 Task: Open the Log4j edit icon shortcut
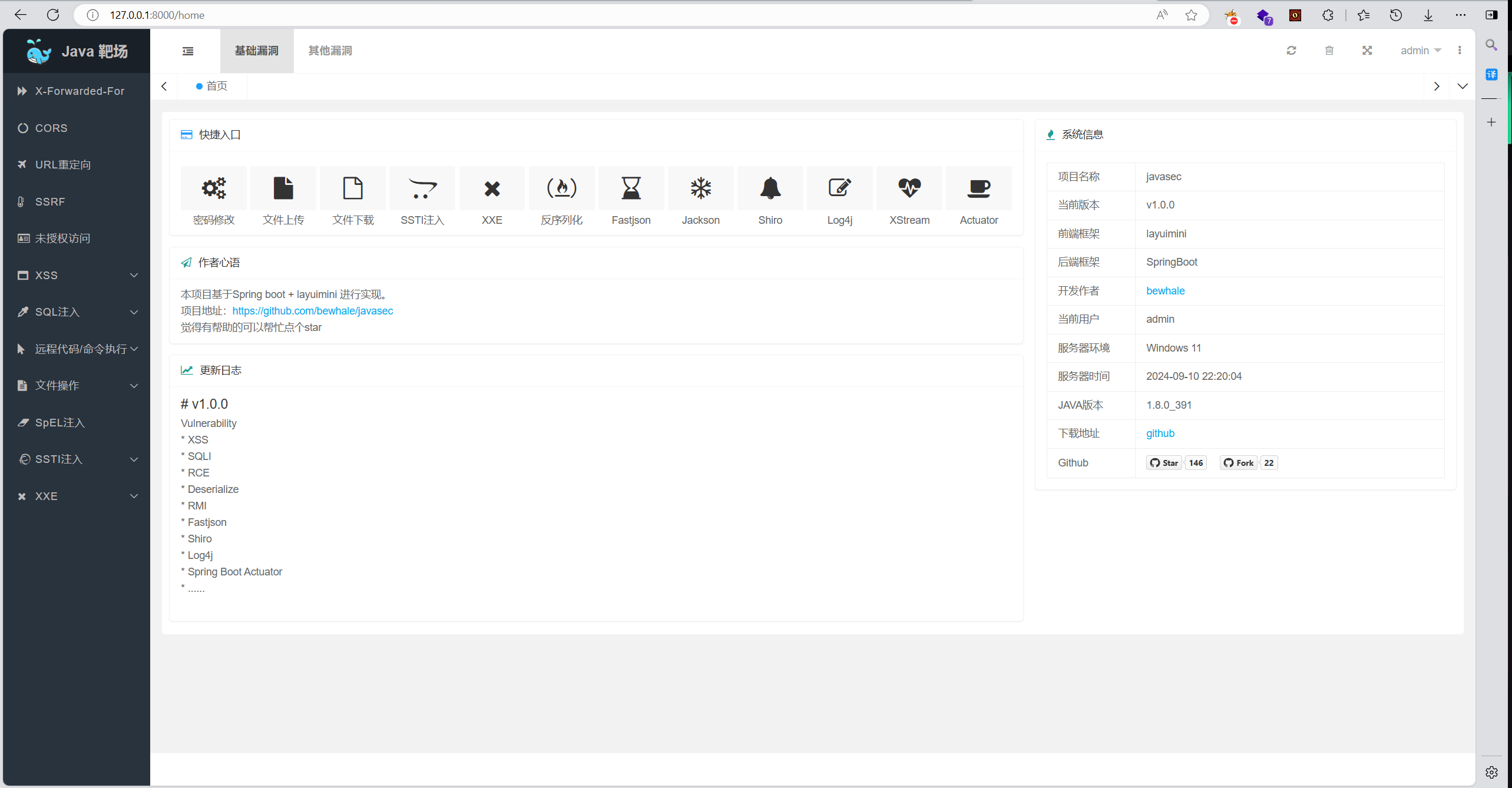coord(839,188)
